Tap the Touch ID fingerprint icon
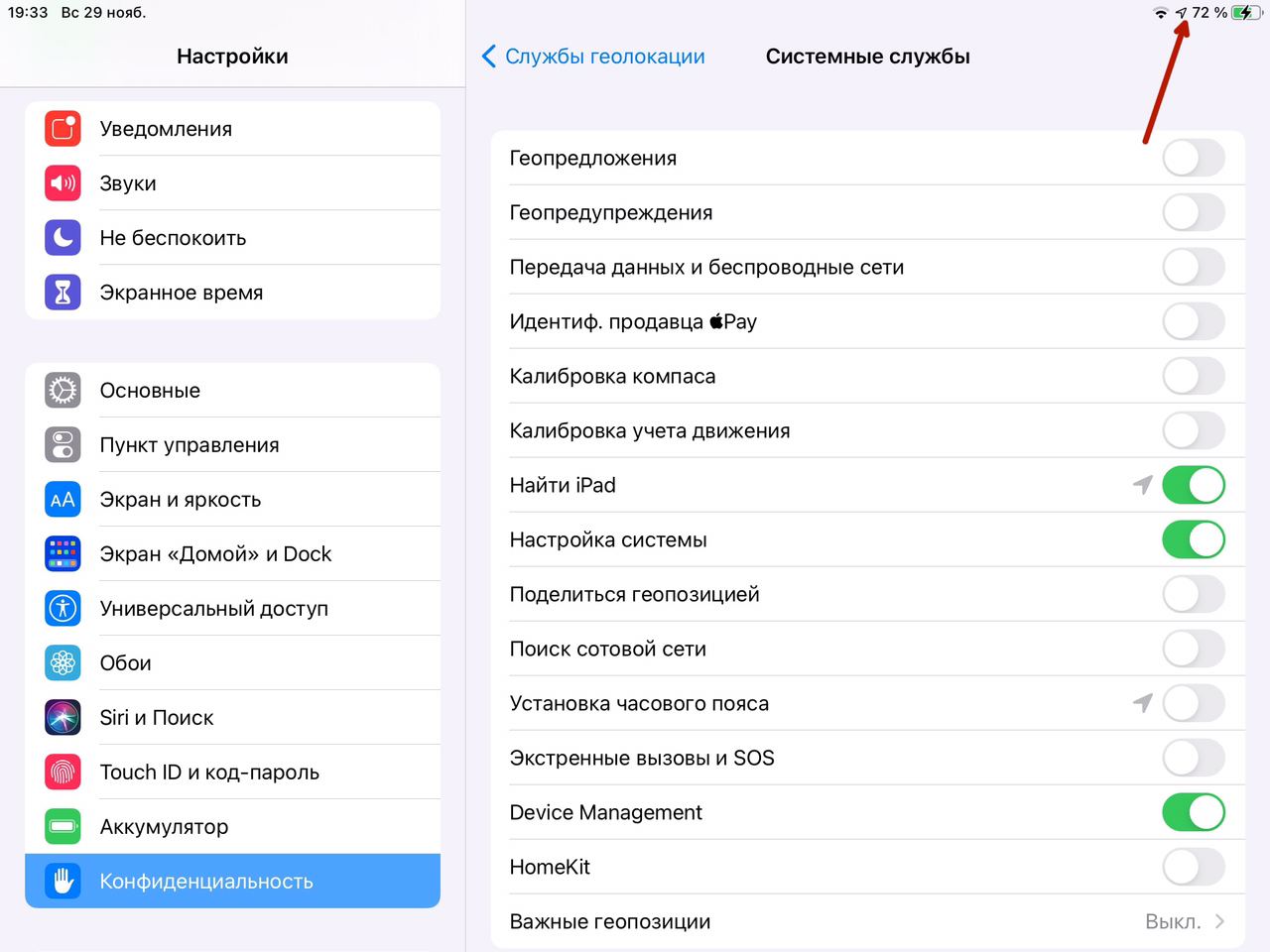This screenshot has width=1270, height=952. pyautogui.click(x=63, y=773)
